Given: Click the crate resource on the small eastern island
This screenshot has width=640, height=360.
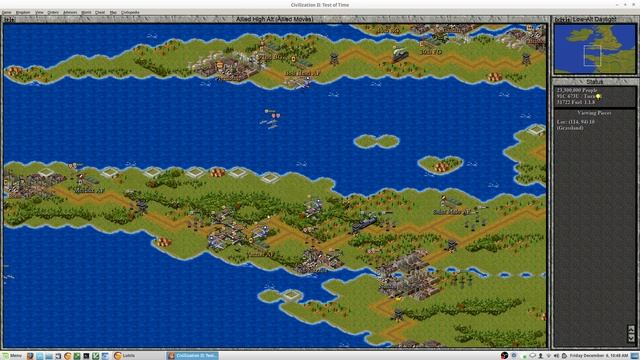Looking at the screenshot, I should (x=441, y=167).
